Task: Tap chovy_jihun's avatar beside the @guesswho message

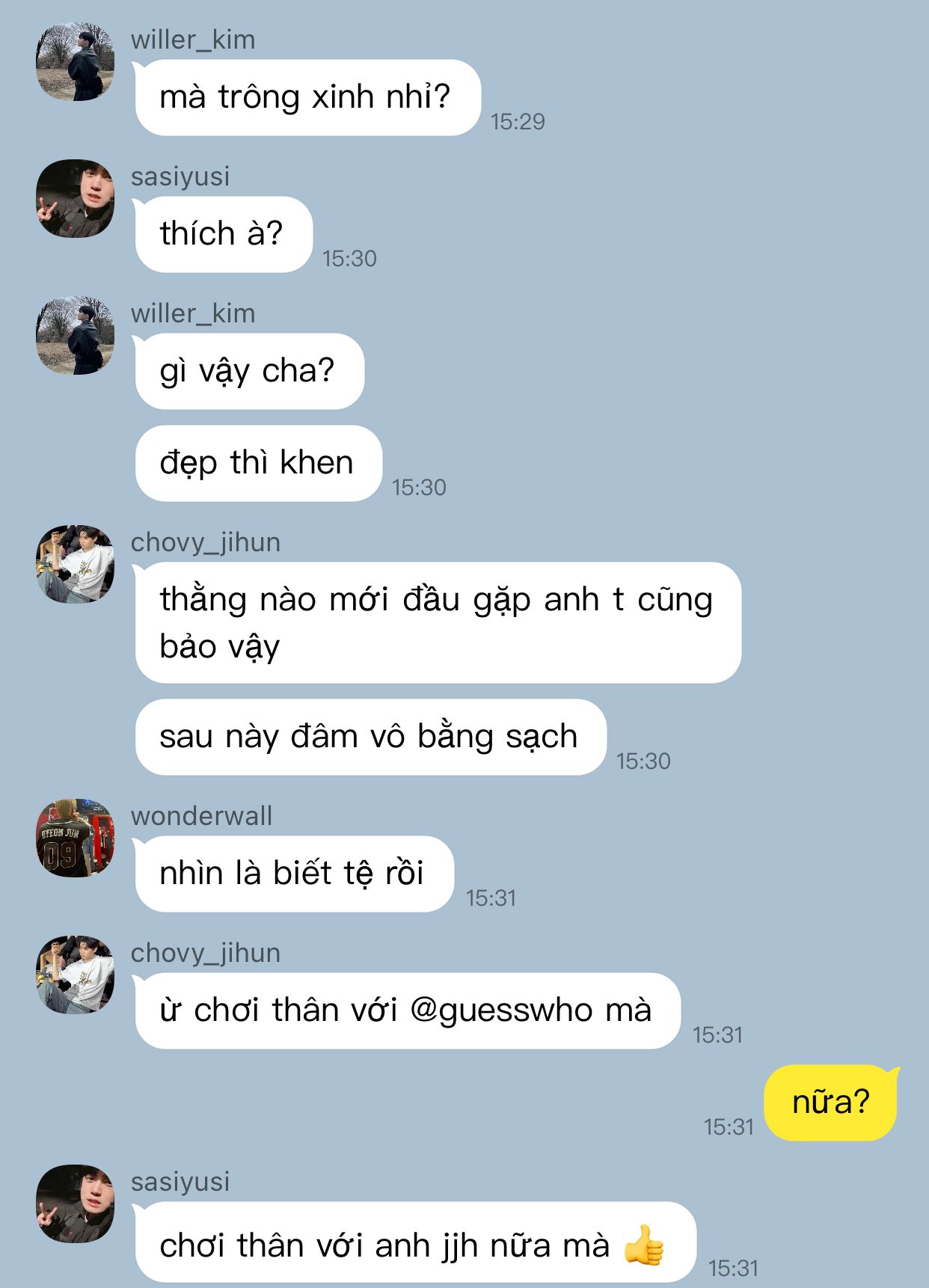Action: 76,975
